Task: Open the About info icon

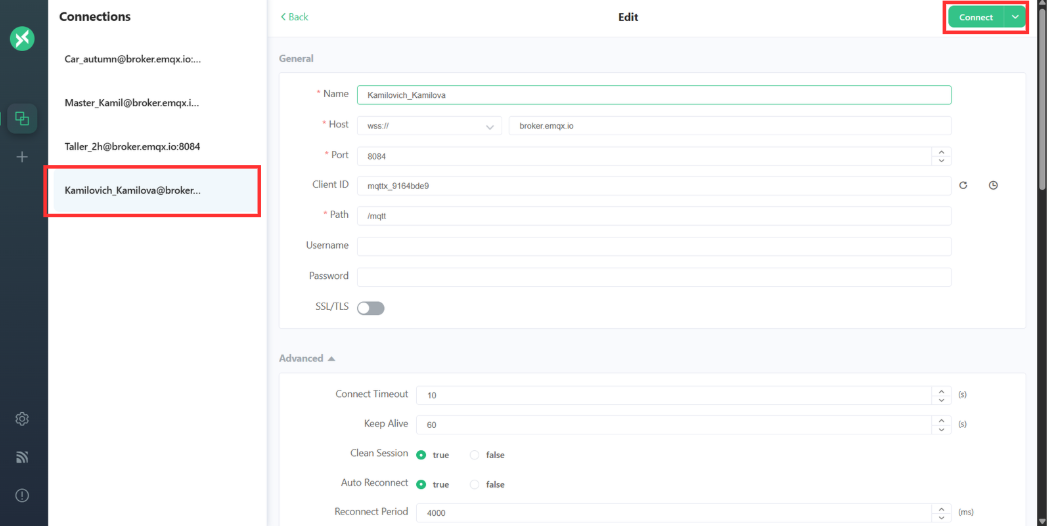Action: (22, 496)
